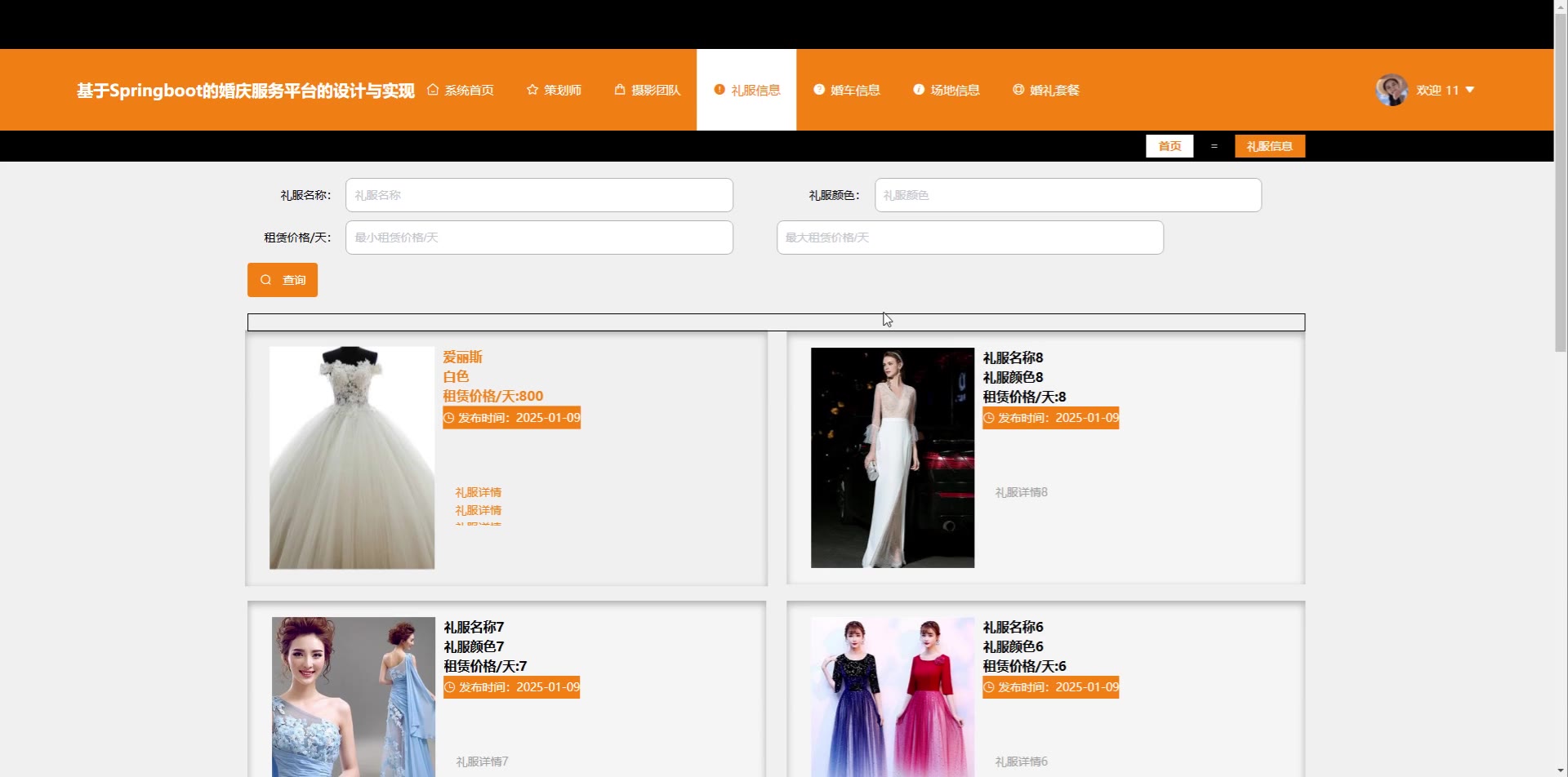Viewport: 1568px width, 777px height.
Task: Focus the 礼服名称 search input
Action: click(539, 195)
